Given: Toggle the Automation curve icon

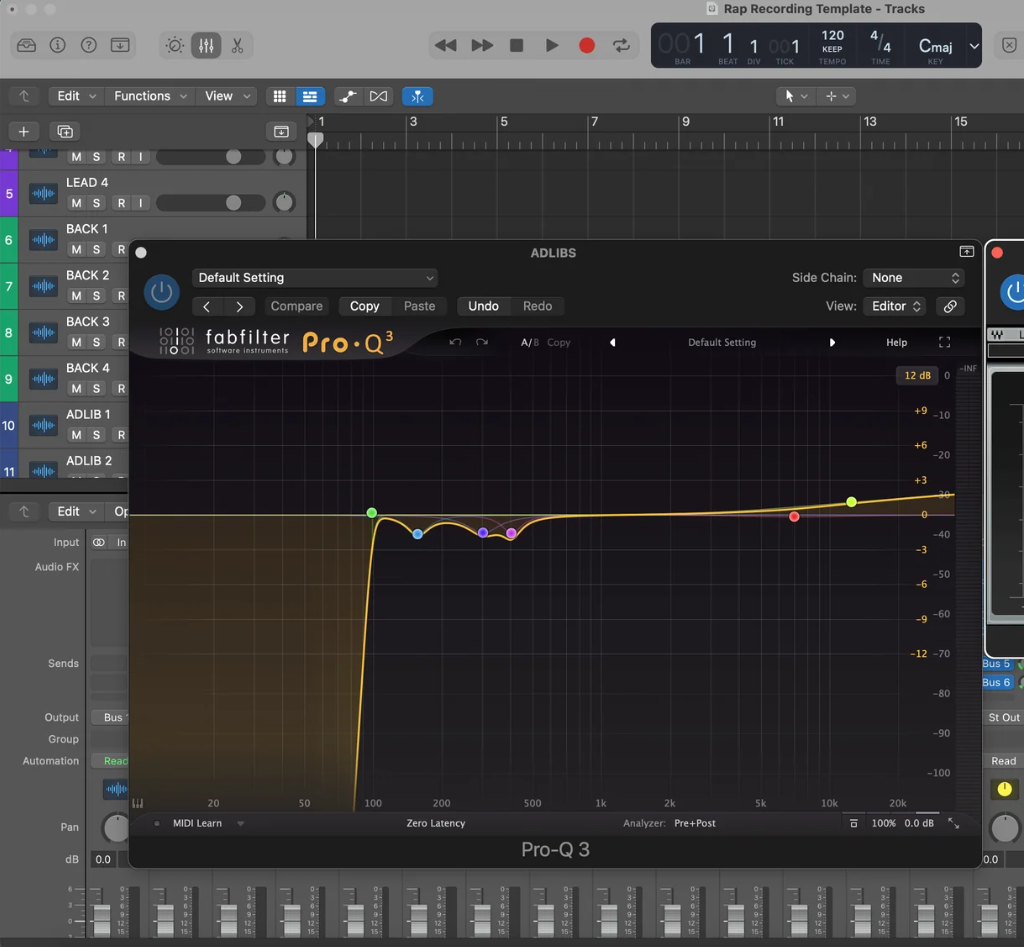Looking at the screenshot, I should tap(347, 96).
